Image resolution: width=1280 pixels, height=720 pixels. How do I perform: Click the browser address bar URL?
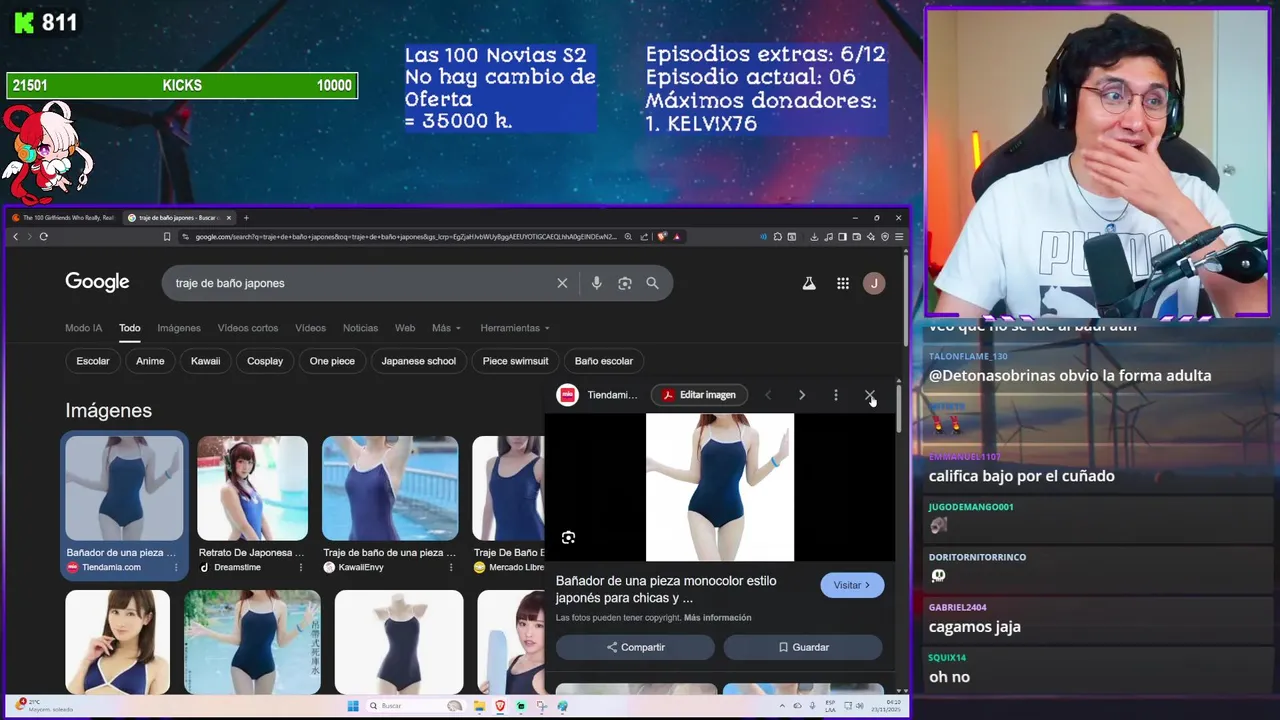[406, 236]
